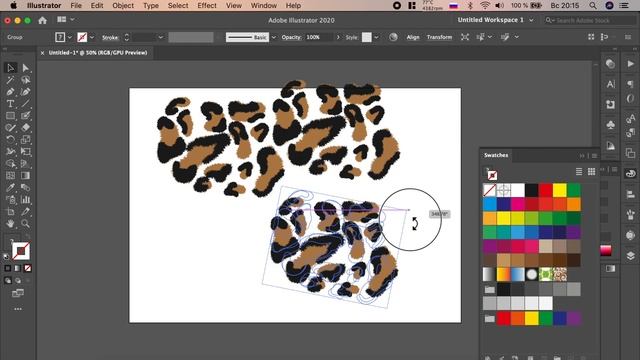
Task: Toggle Draw Normal mode
Action: point(8,280)
